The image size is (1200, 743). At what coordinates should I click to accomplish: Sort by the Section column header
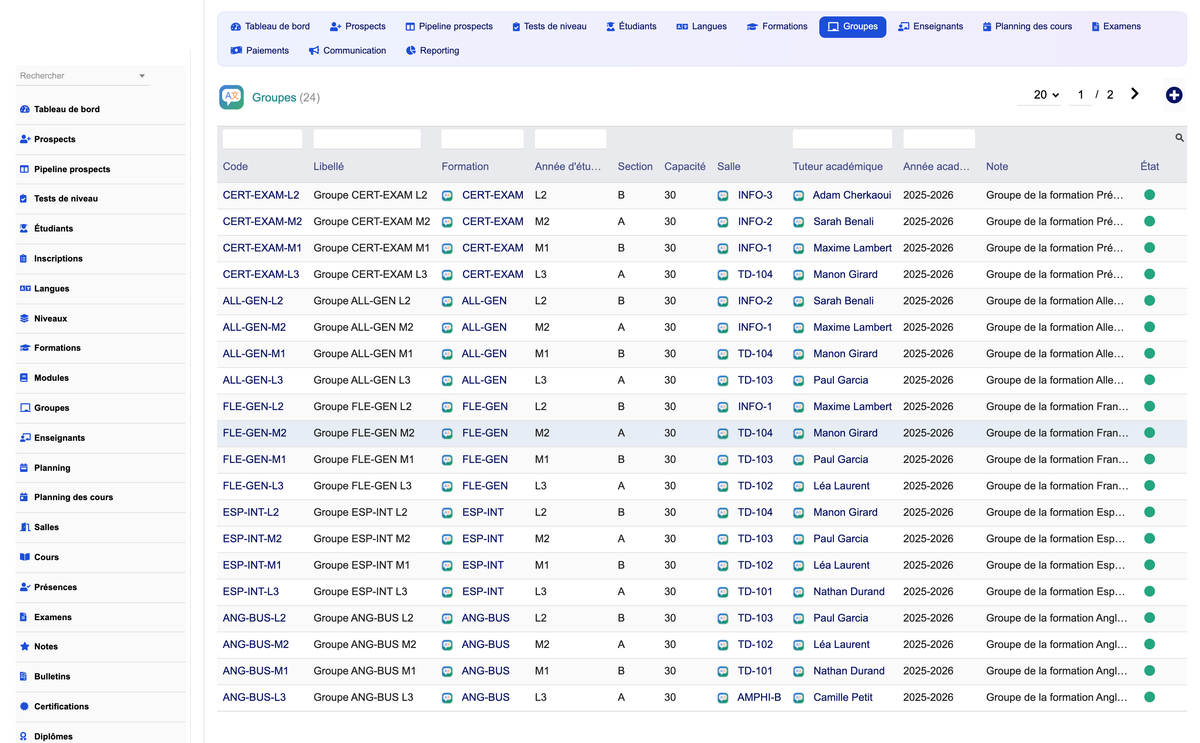pos(635,167)
